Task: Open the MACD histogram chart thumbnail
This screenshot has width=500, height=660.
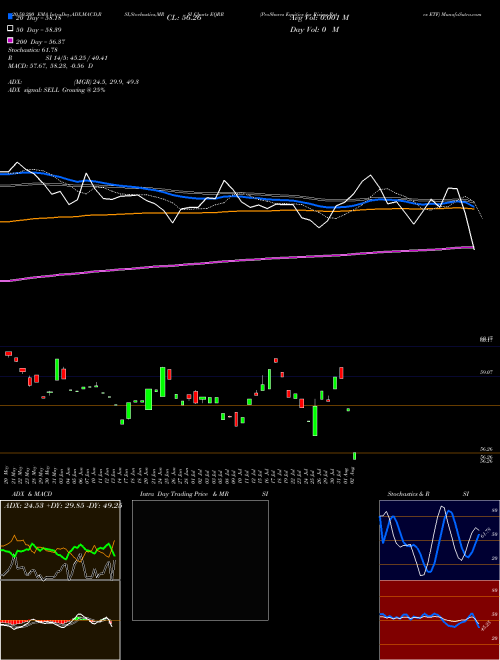Action: coord(60,620)
